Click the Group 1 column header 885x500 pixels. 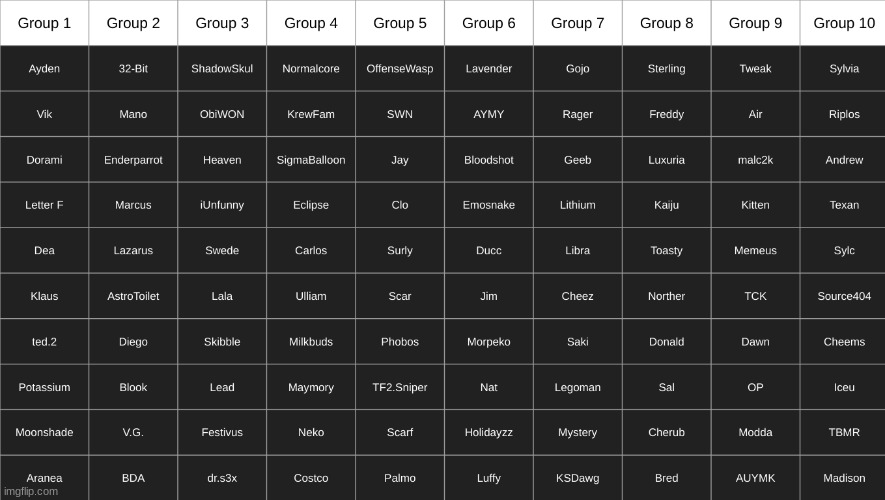point(44,23)
